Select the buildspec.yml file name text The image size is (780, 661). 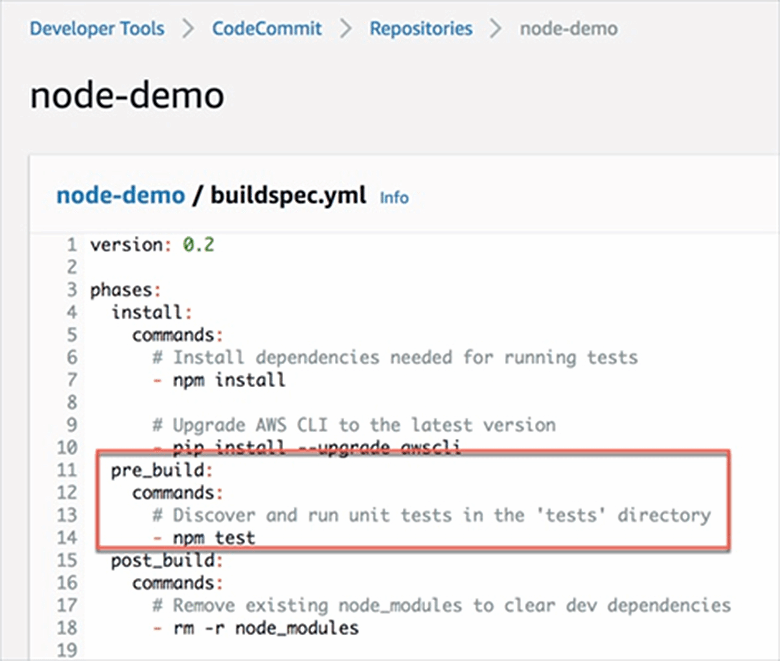(x=288, y=195)
